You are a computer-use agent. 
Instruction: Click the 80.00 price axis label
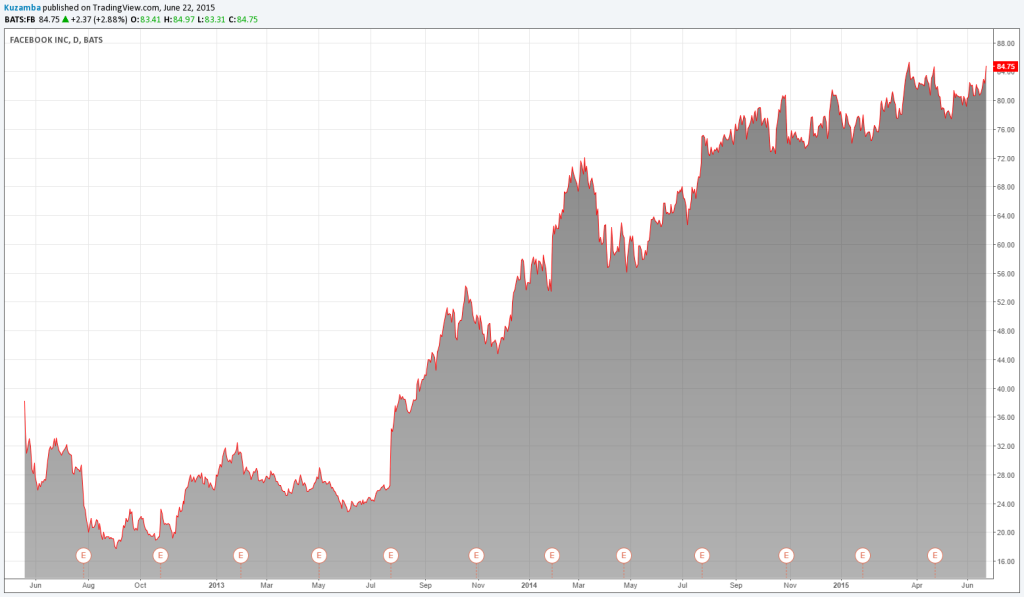[x=1006, y=101]
